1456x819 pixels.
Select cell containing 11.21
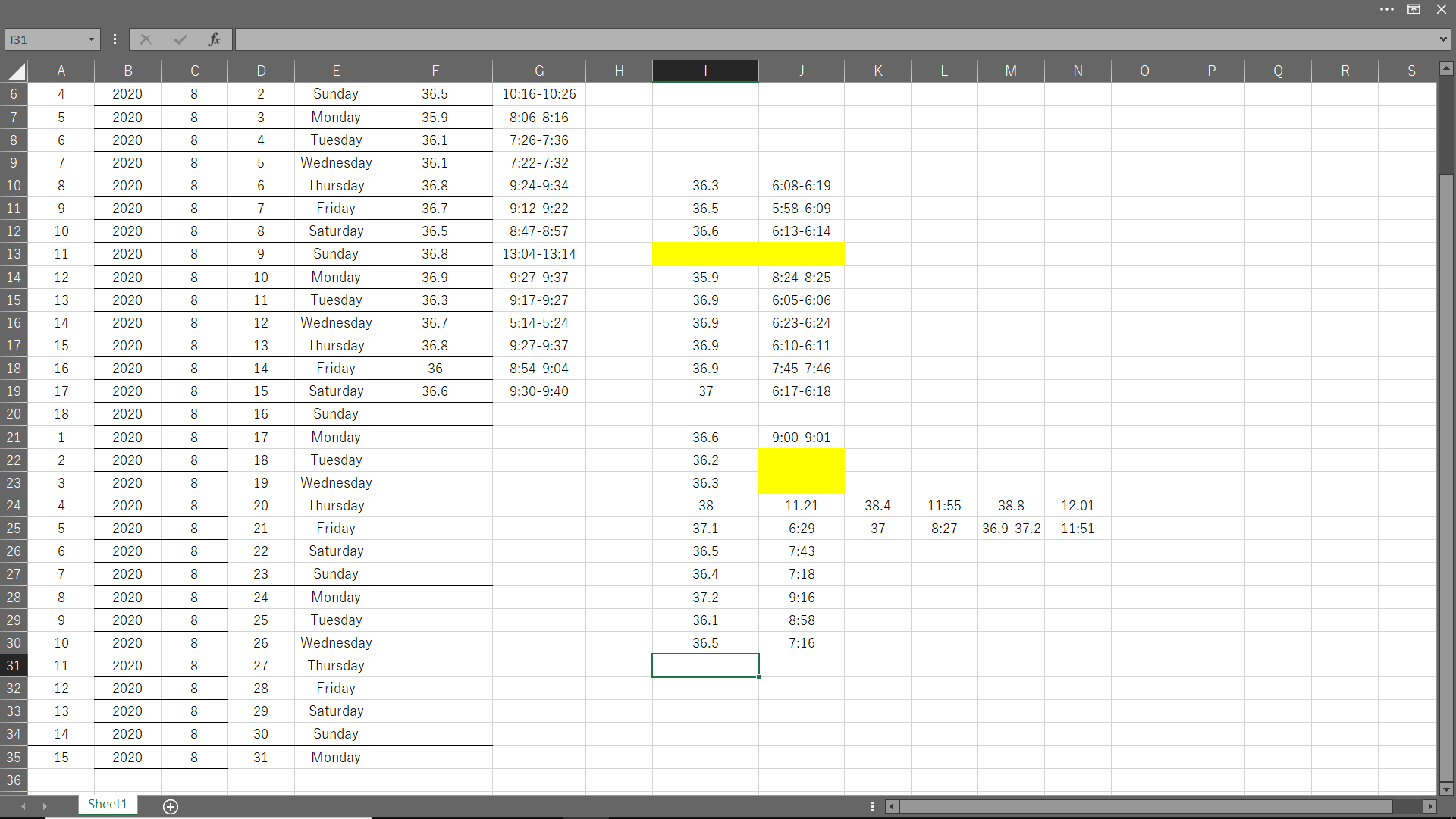click(x=802, y=506)
